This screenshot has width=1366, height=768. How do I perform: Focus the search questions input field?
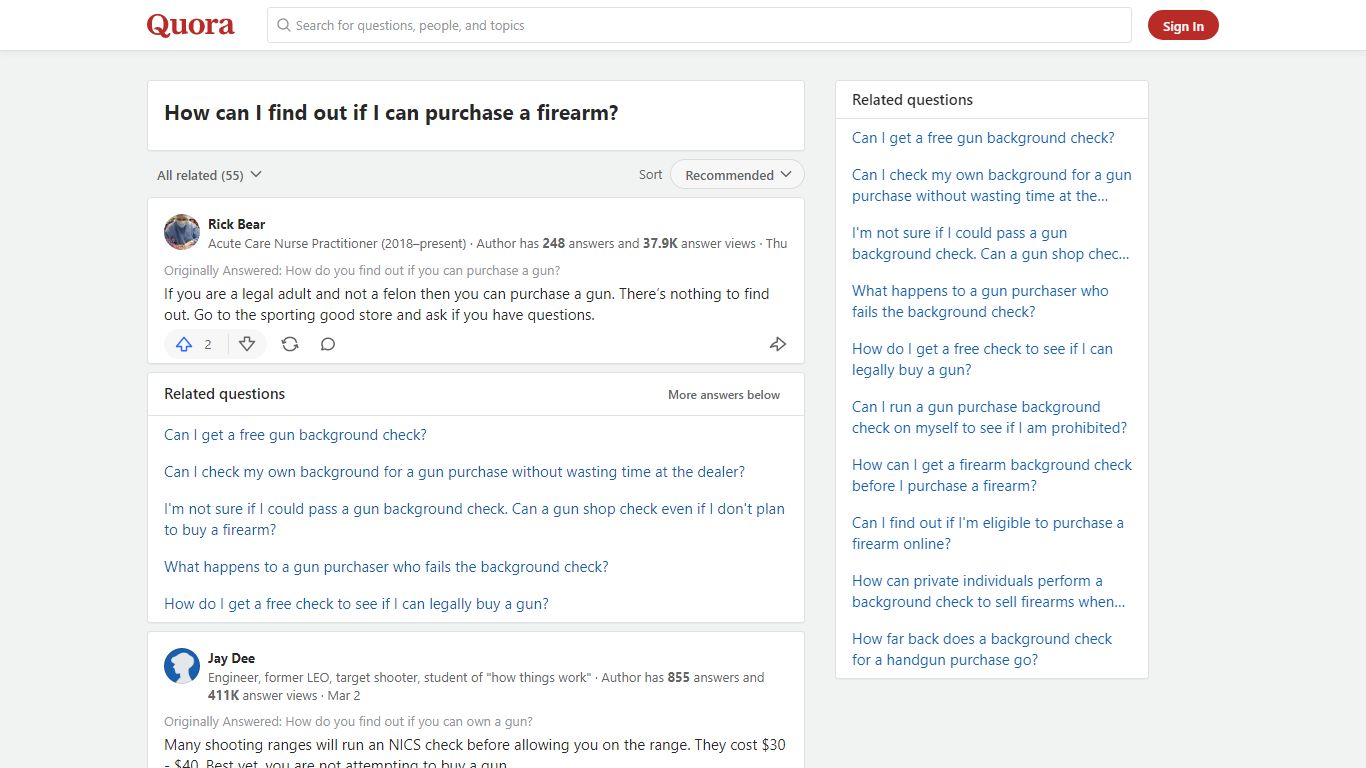[x=699, y=25]
